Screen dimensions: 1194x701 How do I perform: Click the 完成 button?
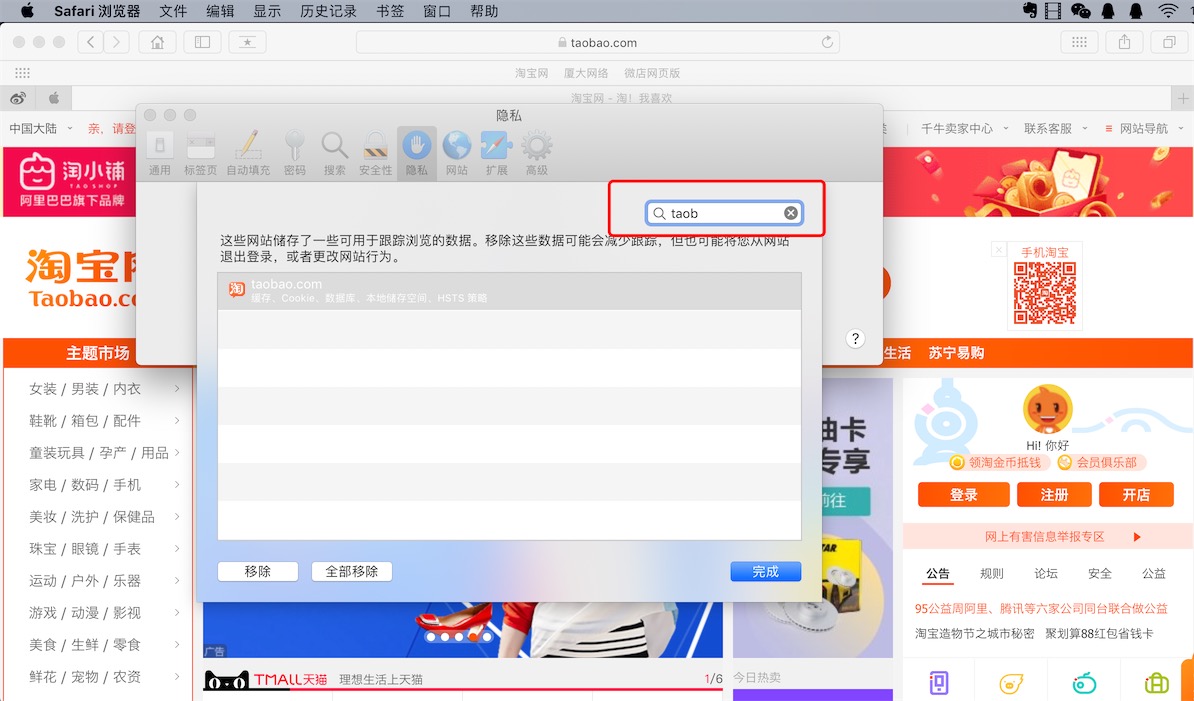[x=765, y=572]
